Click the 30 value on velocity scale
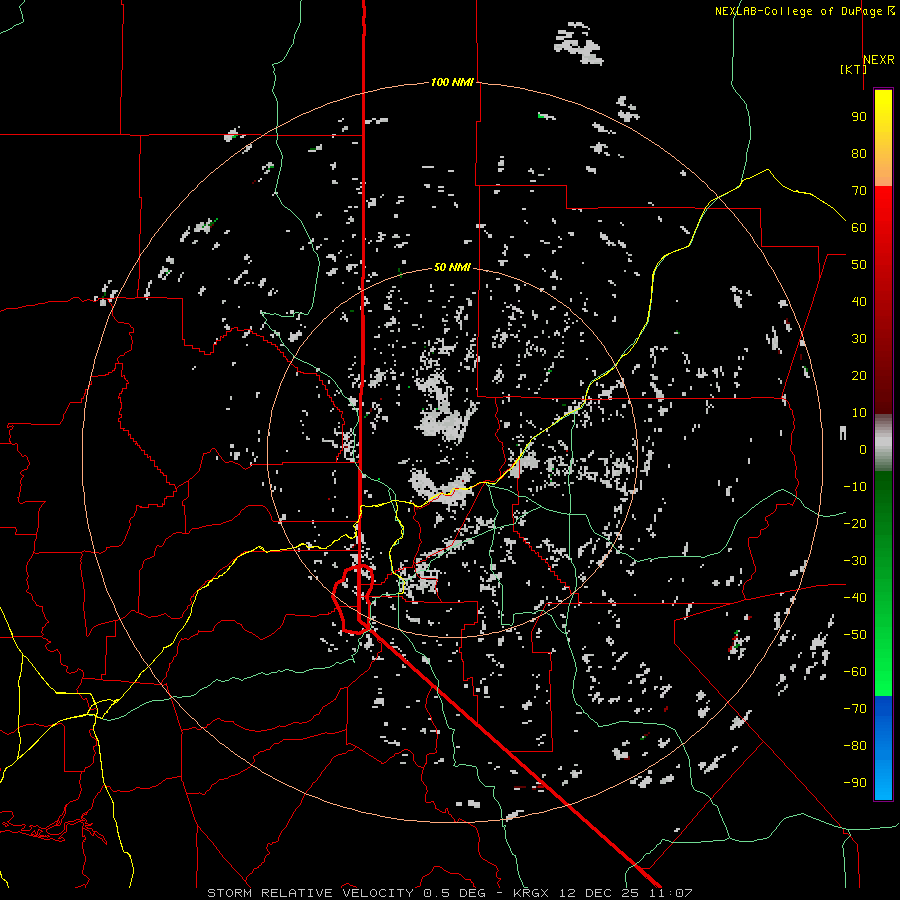 click(859, 339)
